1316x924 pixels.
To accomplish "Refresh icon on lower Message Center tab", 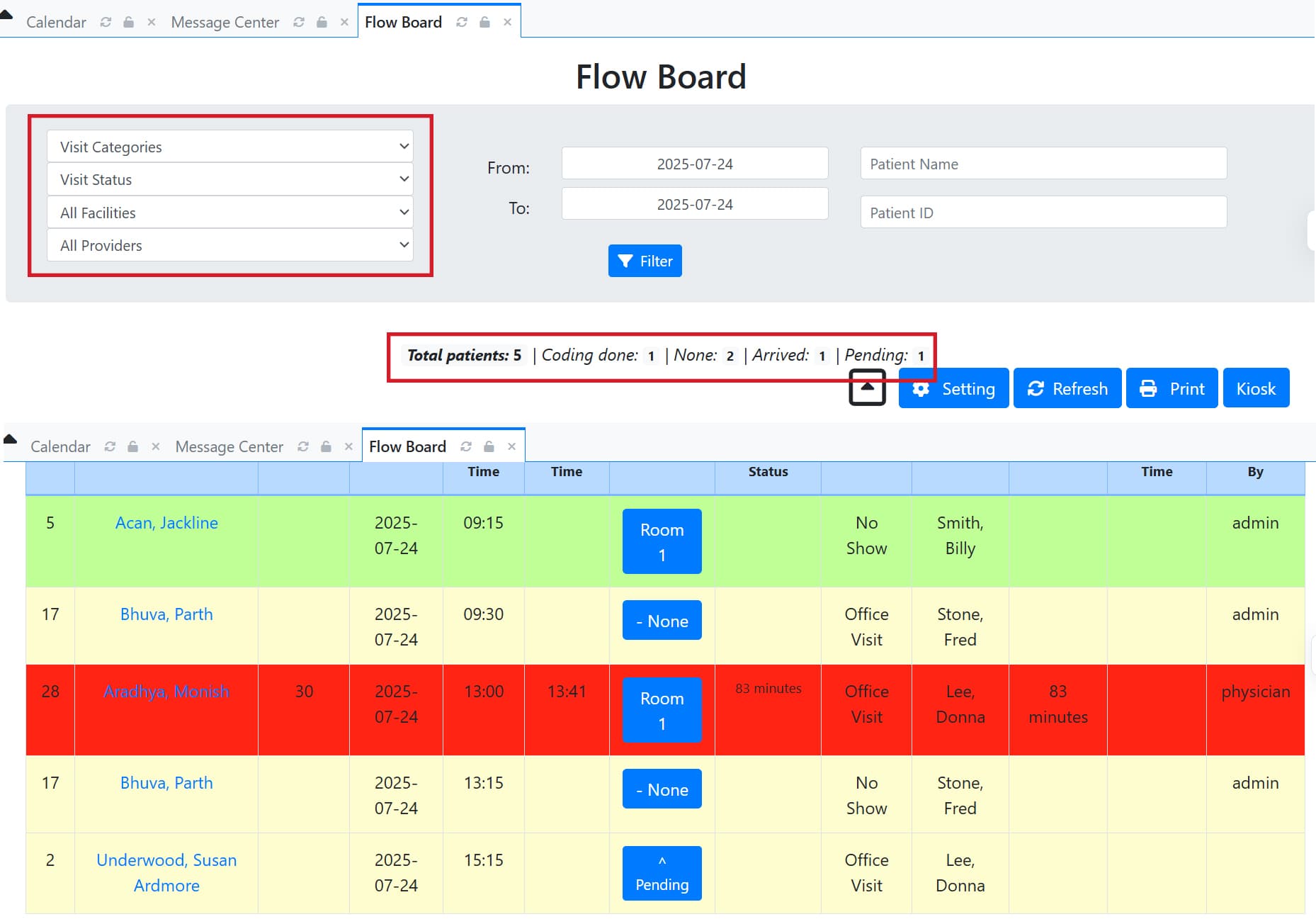I will 303,446.
